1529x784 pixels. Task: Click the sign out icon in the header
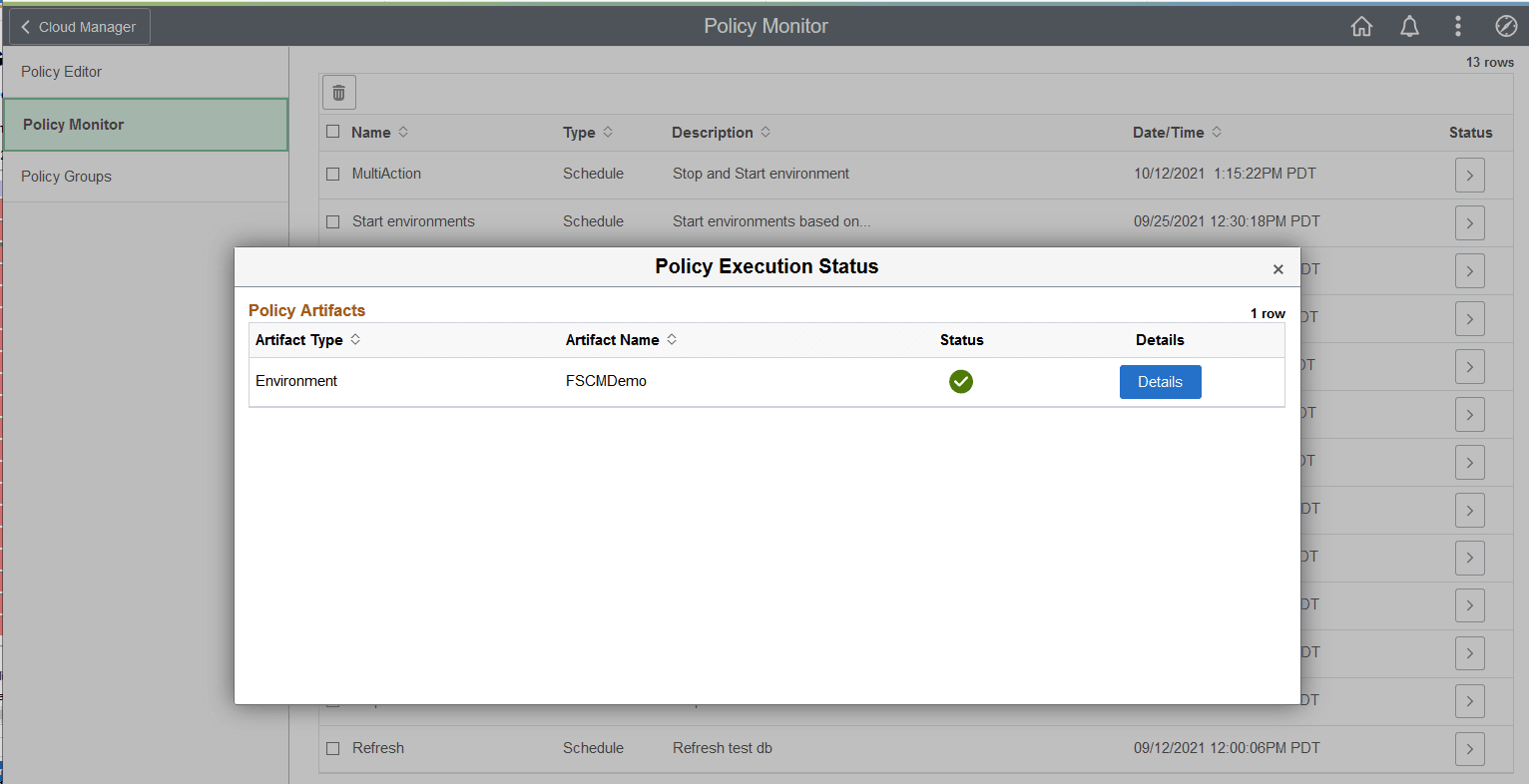point(1506,26)
